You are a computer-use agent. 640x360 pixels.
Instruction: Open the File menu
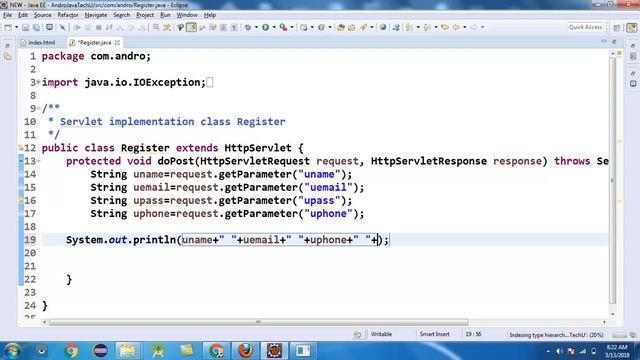point(7,15)
